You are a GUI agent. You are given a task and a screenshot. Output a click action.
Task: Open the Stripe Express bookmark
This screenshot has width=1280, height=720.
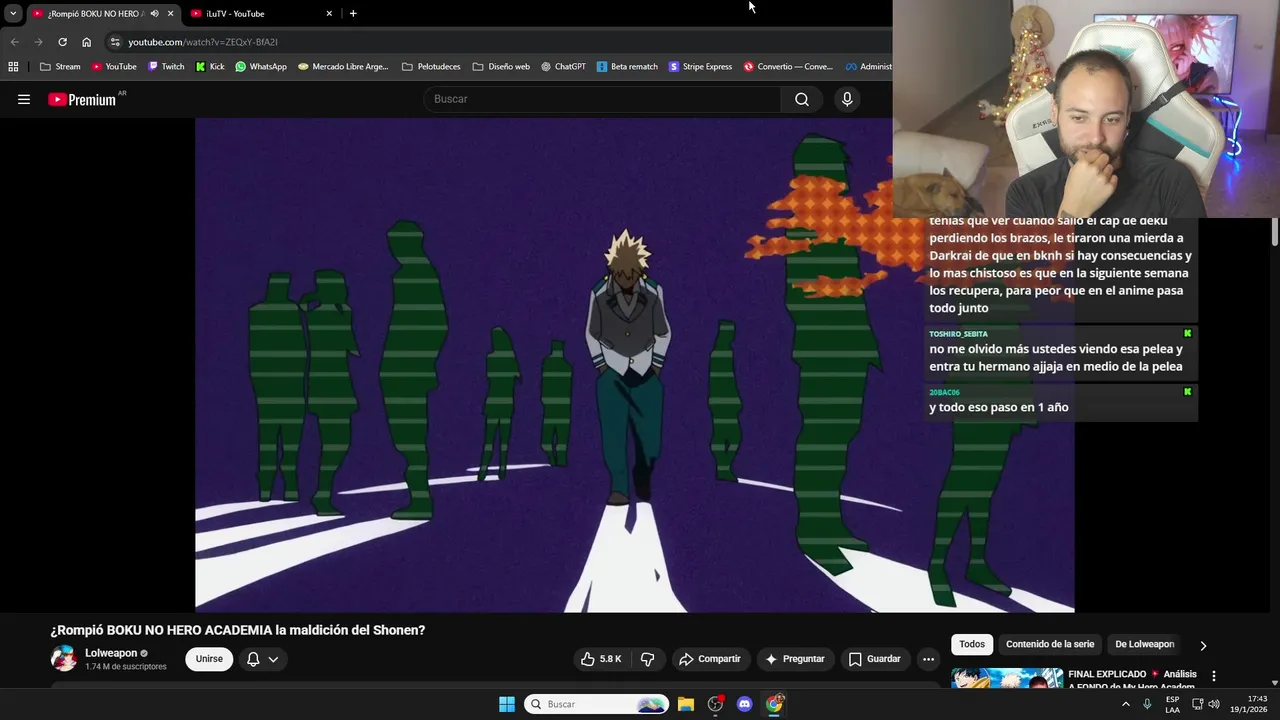click(x=700, y=67)
